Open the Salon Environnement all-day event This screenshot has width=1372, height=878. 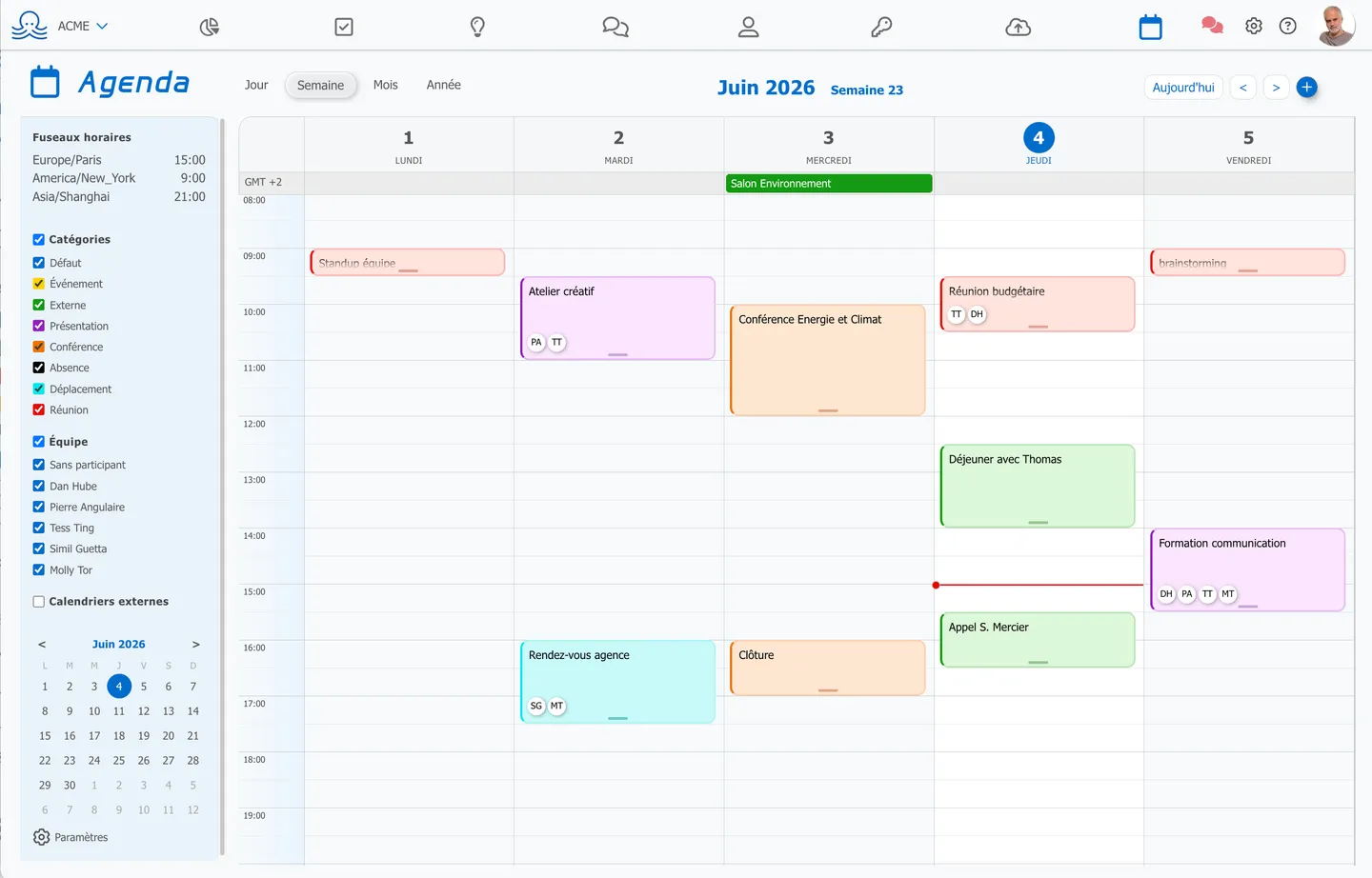[829, 184]
